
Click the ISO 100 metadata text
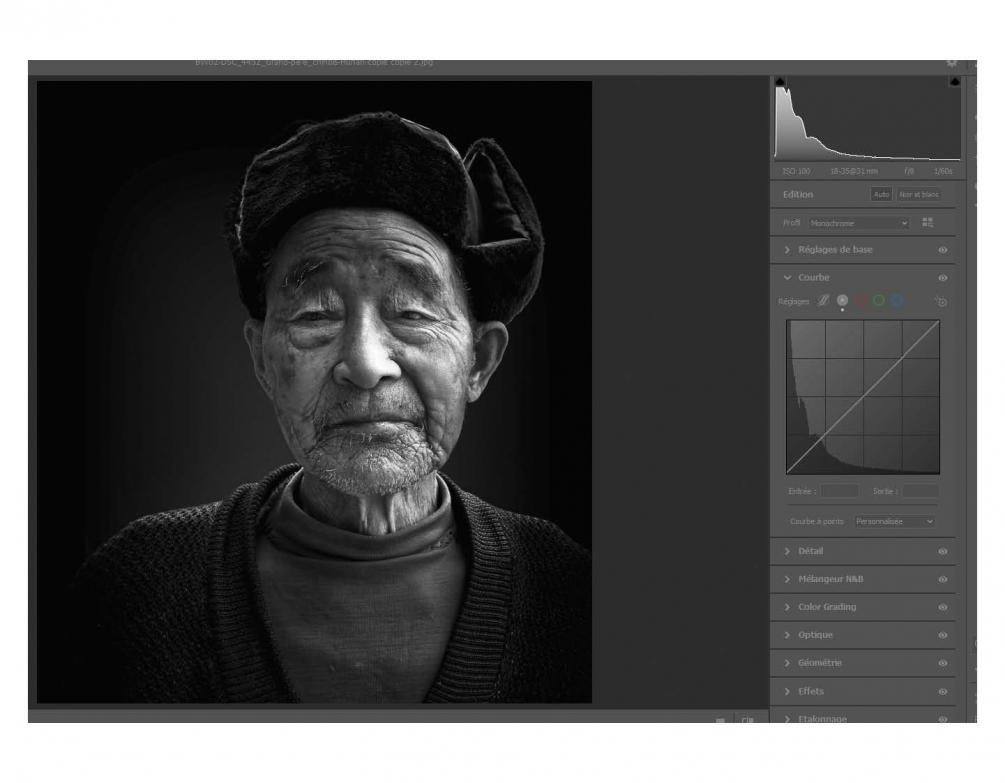click(x=796, y=171)
